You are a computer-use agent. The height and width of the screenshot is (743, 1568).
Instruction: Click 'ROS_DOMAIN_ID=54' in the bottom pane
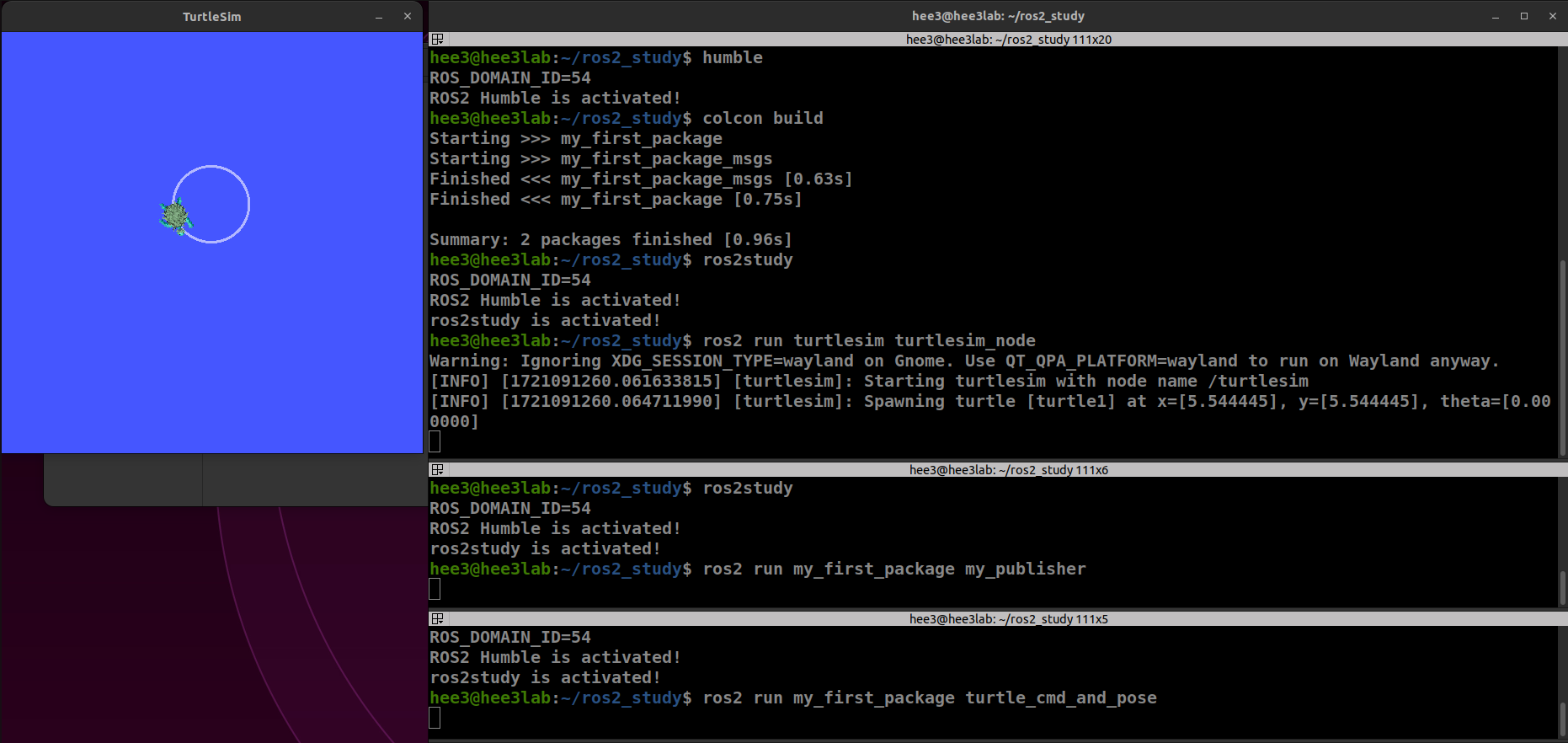(x=510, y=637)
